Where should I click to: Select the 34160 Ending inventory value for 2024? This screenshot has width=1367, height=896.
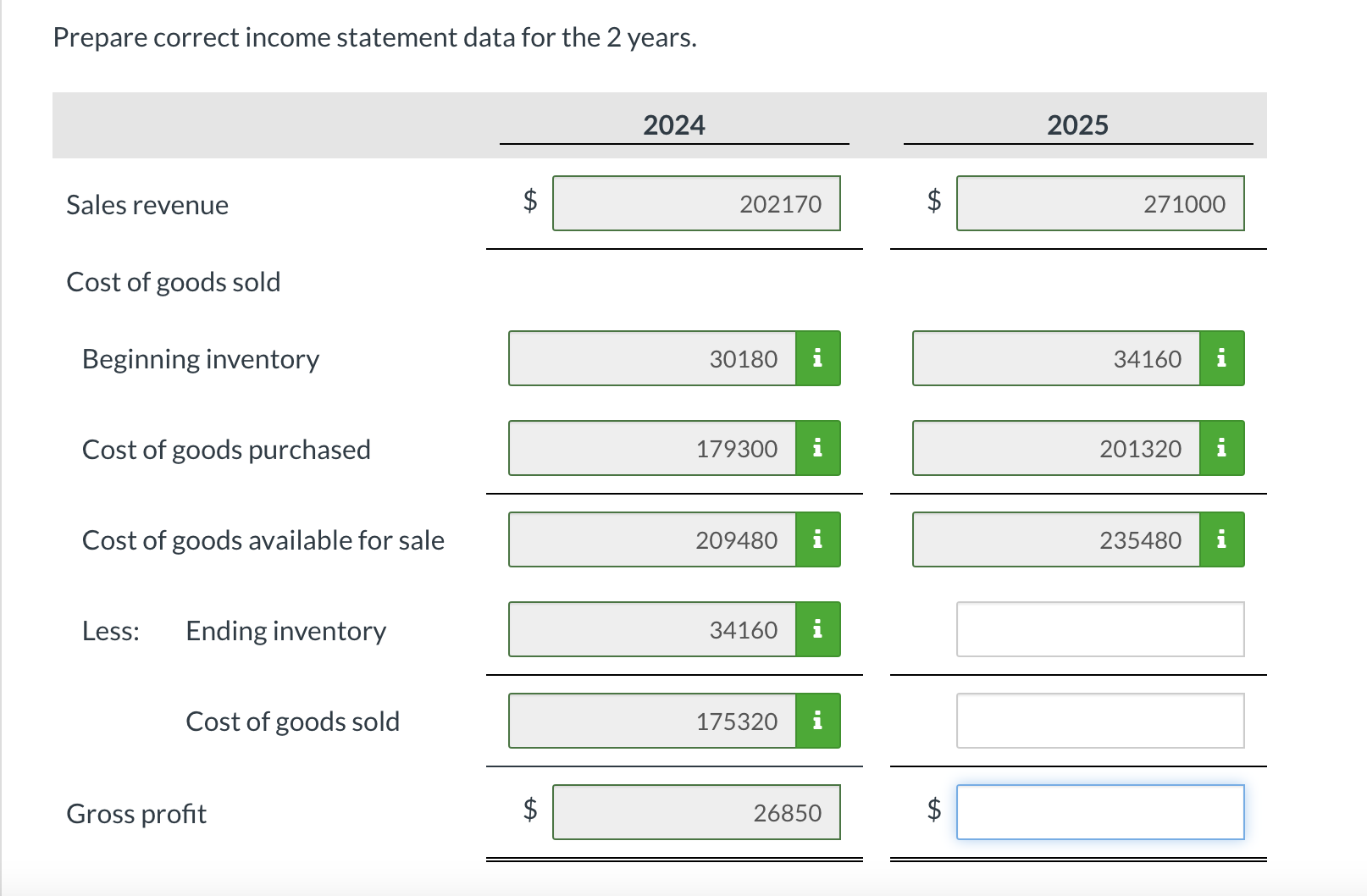[652, 629]
